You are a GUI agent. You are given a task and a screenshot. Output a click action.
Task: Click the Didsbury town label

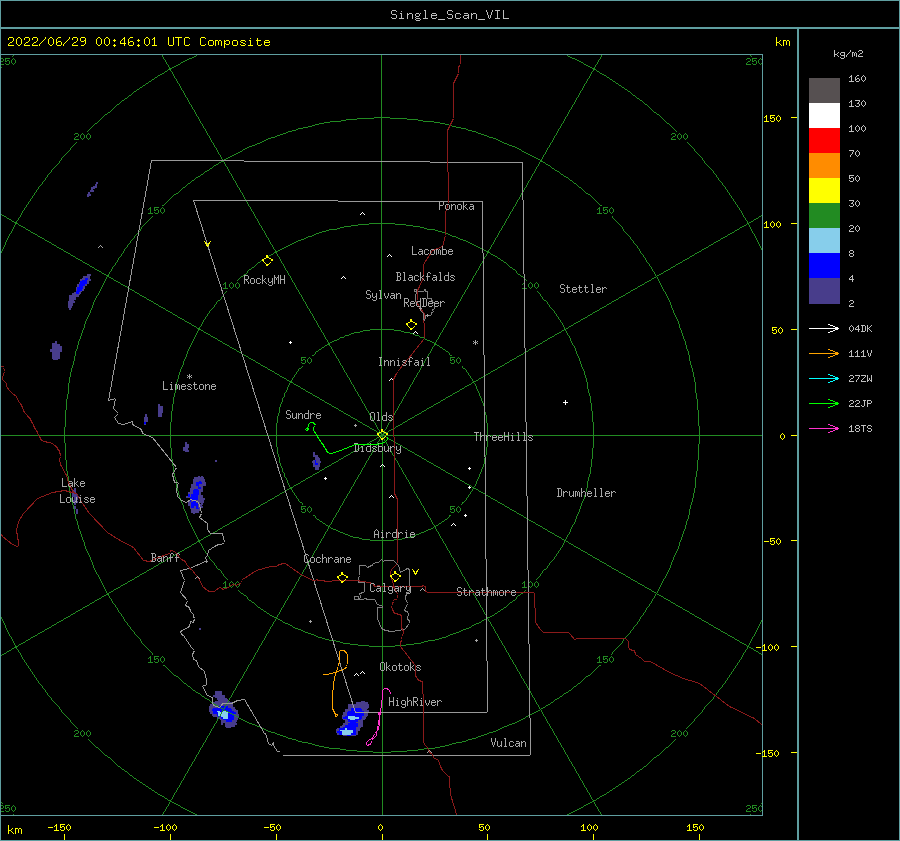[x=377, y=448]
